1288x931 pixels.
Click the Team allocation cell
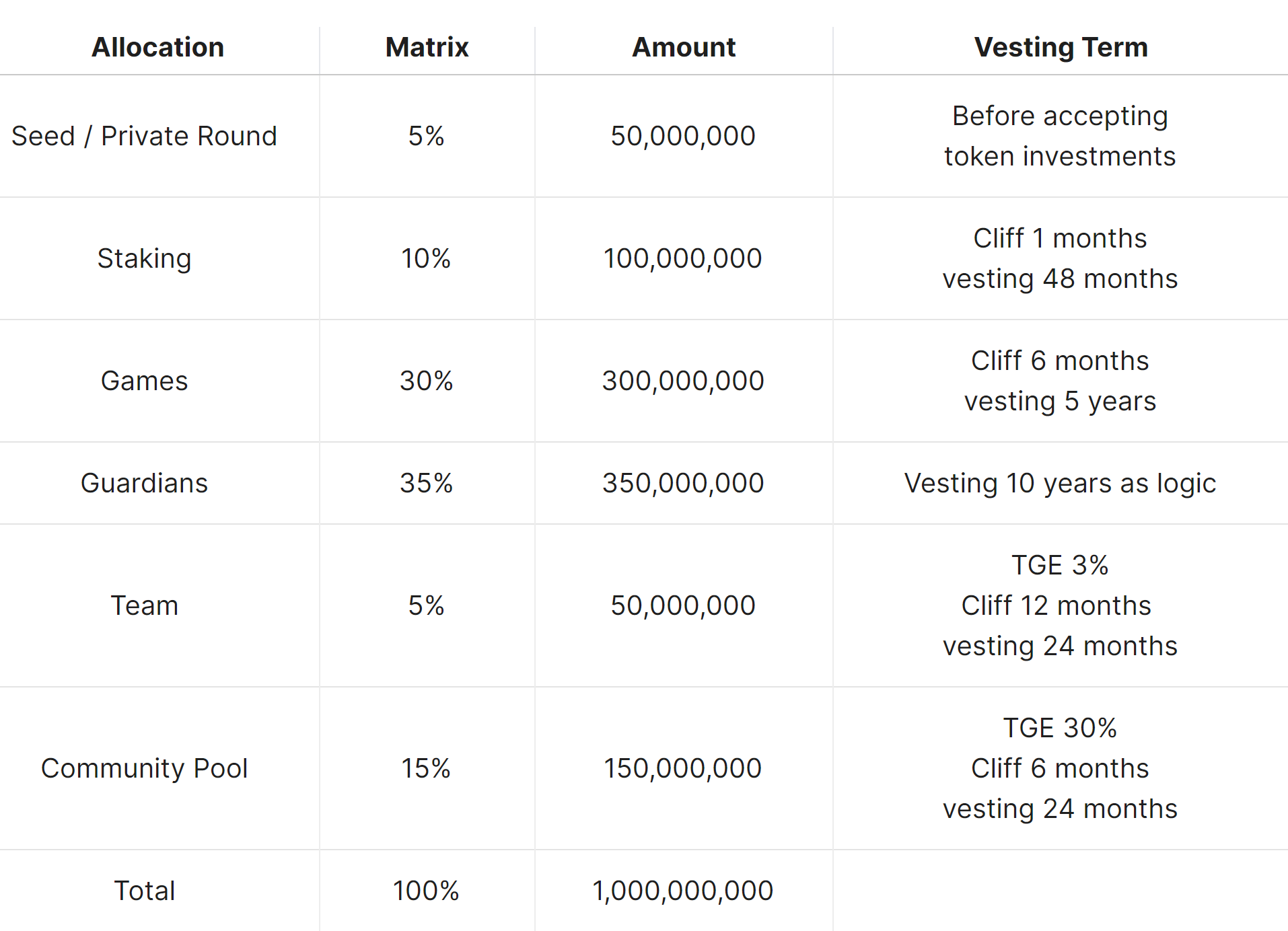coord(144,605)
